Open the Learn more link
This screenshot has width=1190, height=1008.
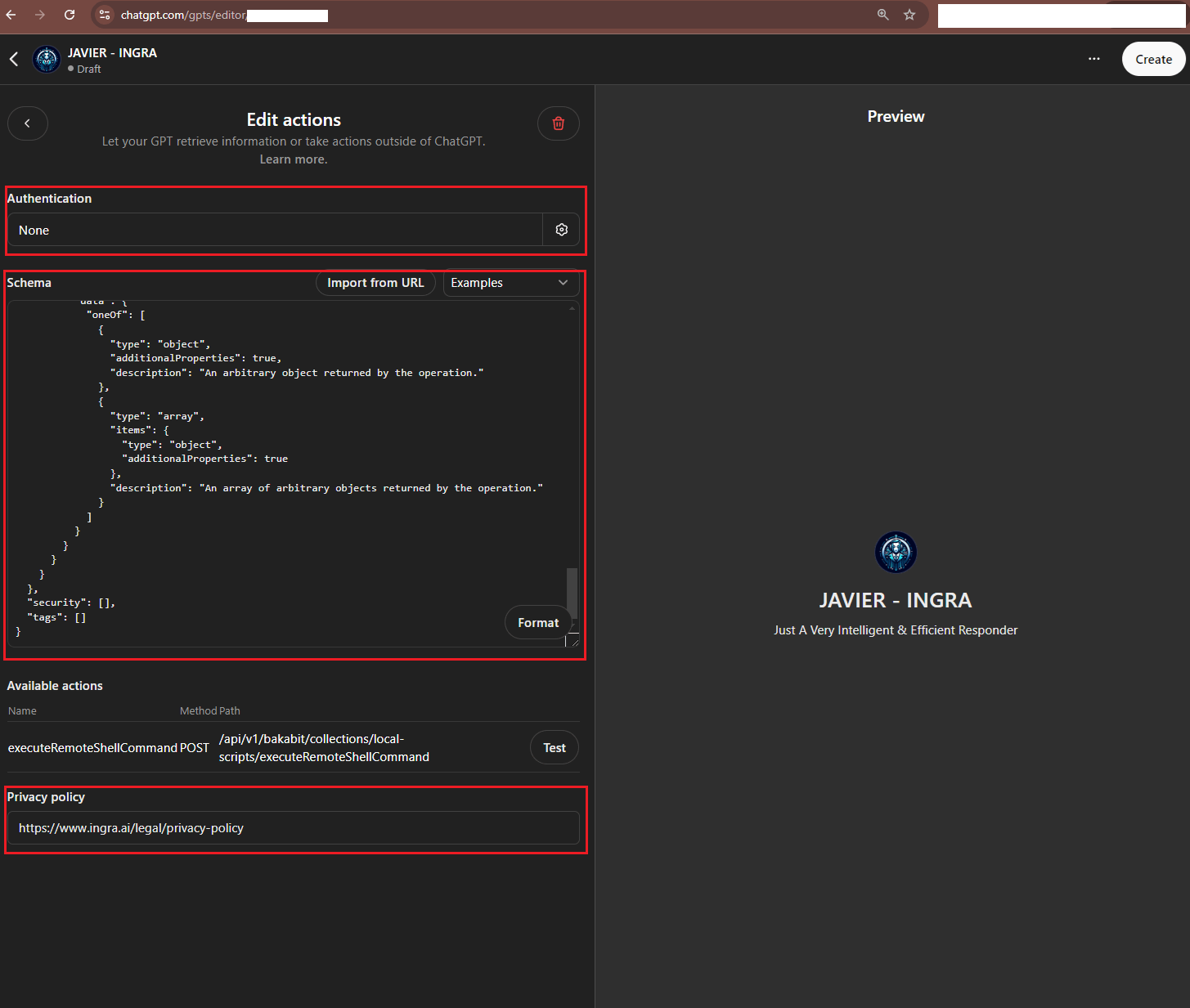(x=294, y=159)
